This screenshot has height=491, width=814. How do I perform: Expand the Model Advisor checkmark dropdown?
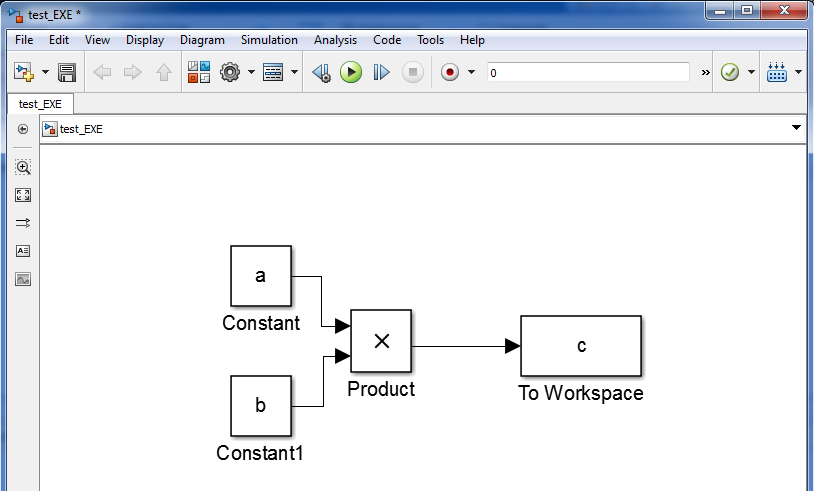click(x=751, y=73)
